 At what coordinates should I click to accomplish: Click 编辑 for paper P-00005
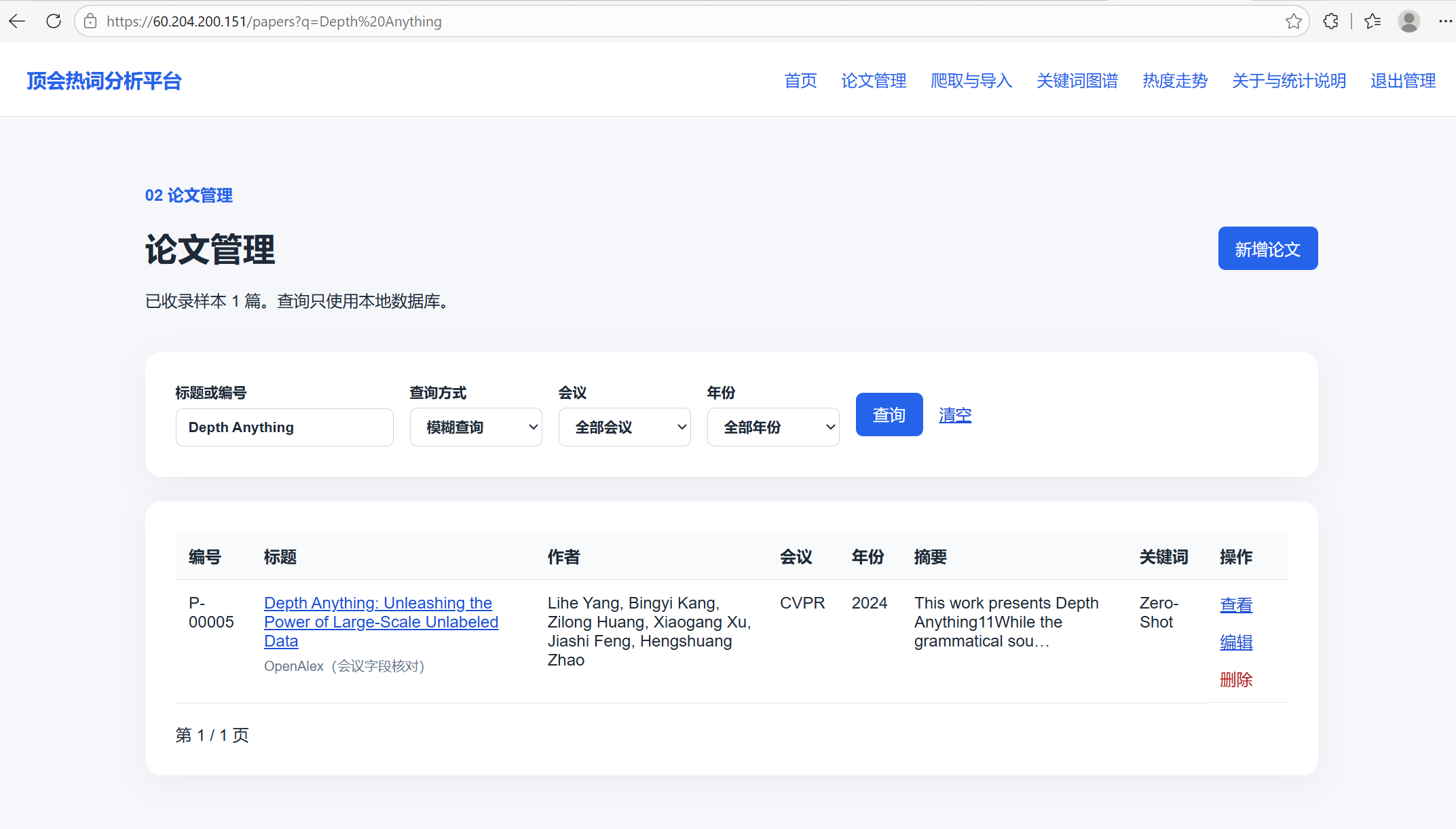point(1236,642)
